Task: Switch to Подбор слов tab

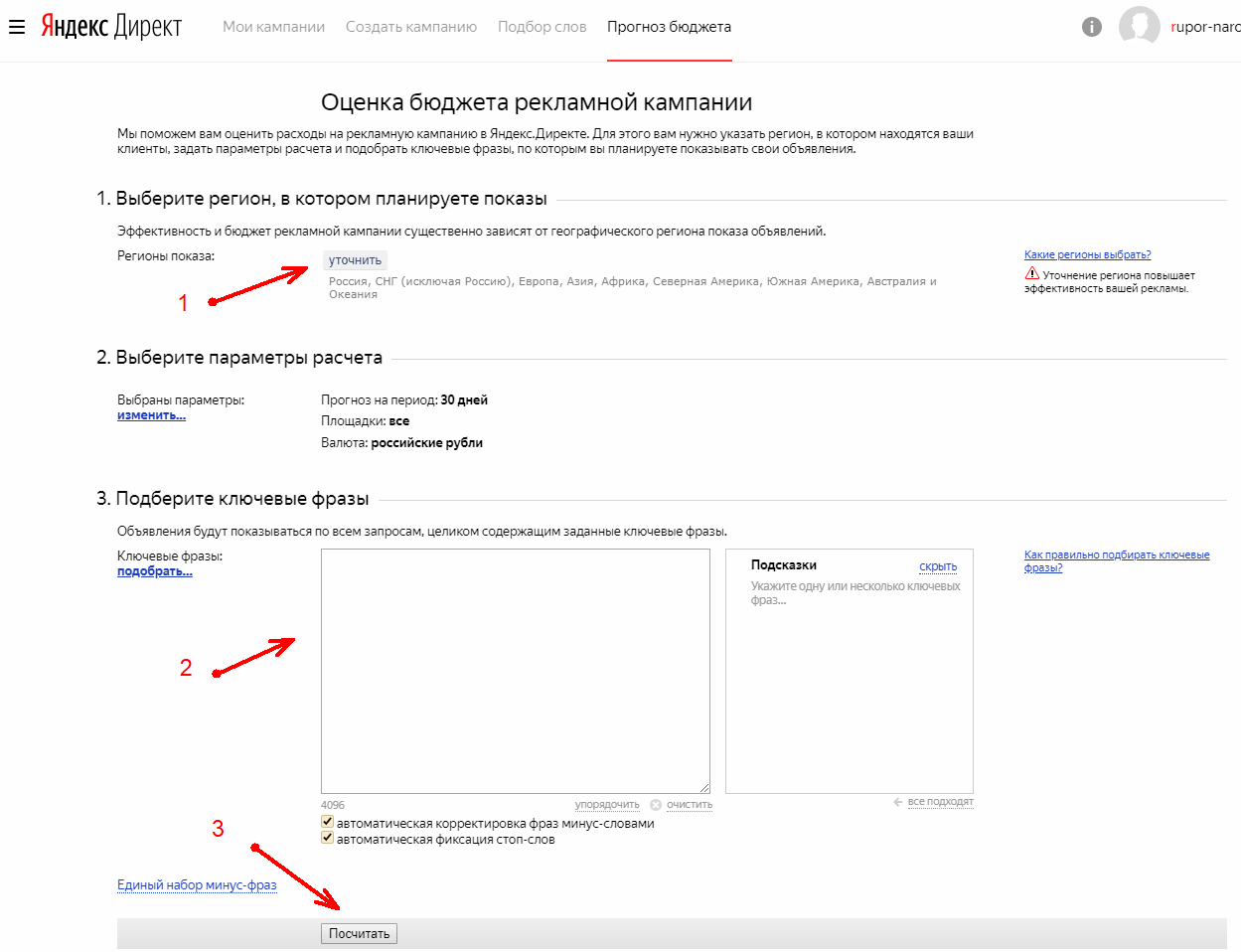Action: [542, 27]
